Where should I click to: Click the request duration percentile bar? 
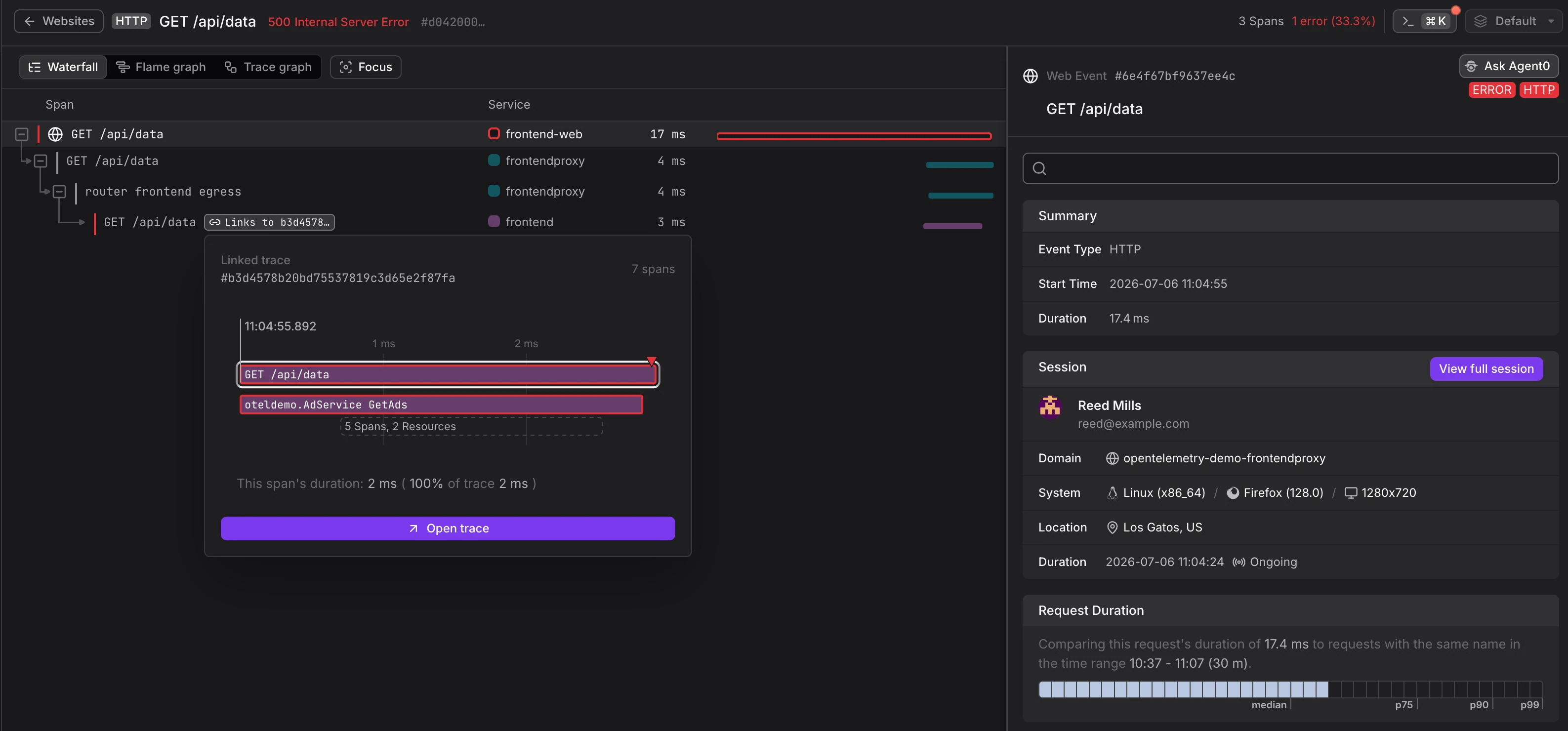click(x=1290, y=690)
